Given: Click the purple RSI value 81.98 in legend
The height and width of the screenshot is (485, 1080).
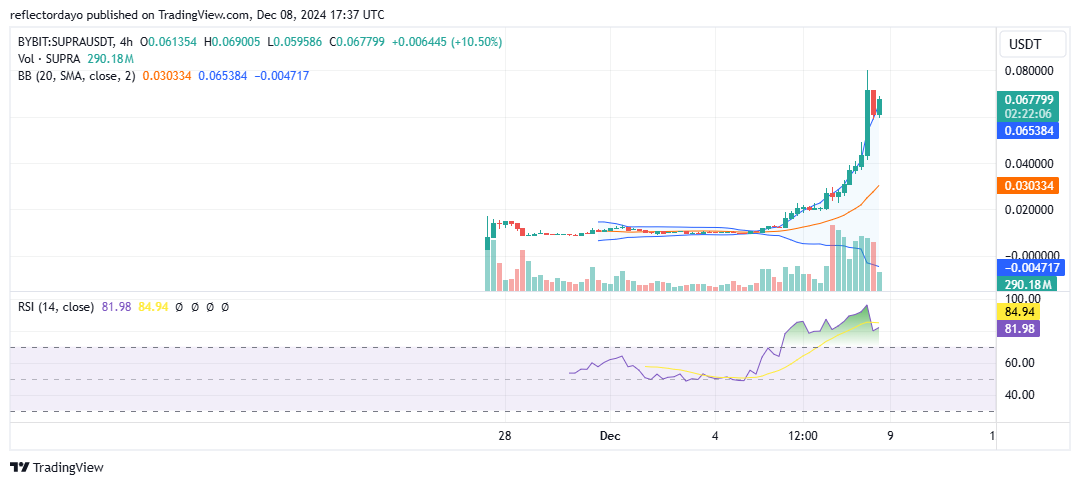Looking at the screenshot, I should pos(115,307).
